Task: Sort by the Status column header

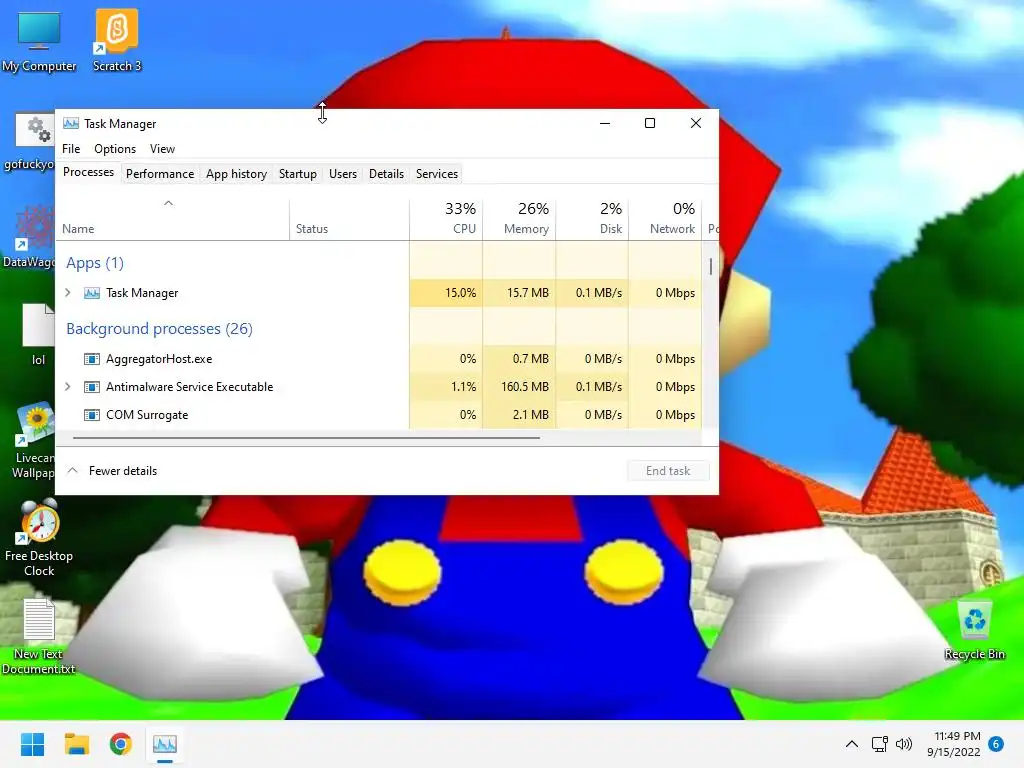Action: pos(349,220)
